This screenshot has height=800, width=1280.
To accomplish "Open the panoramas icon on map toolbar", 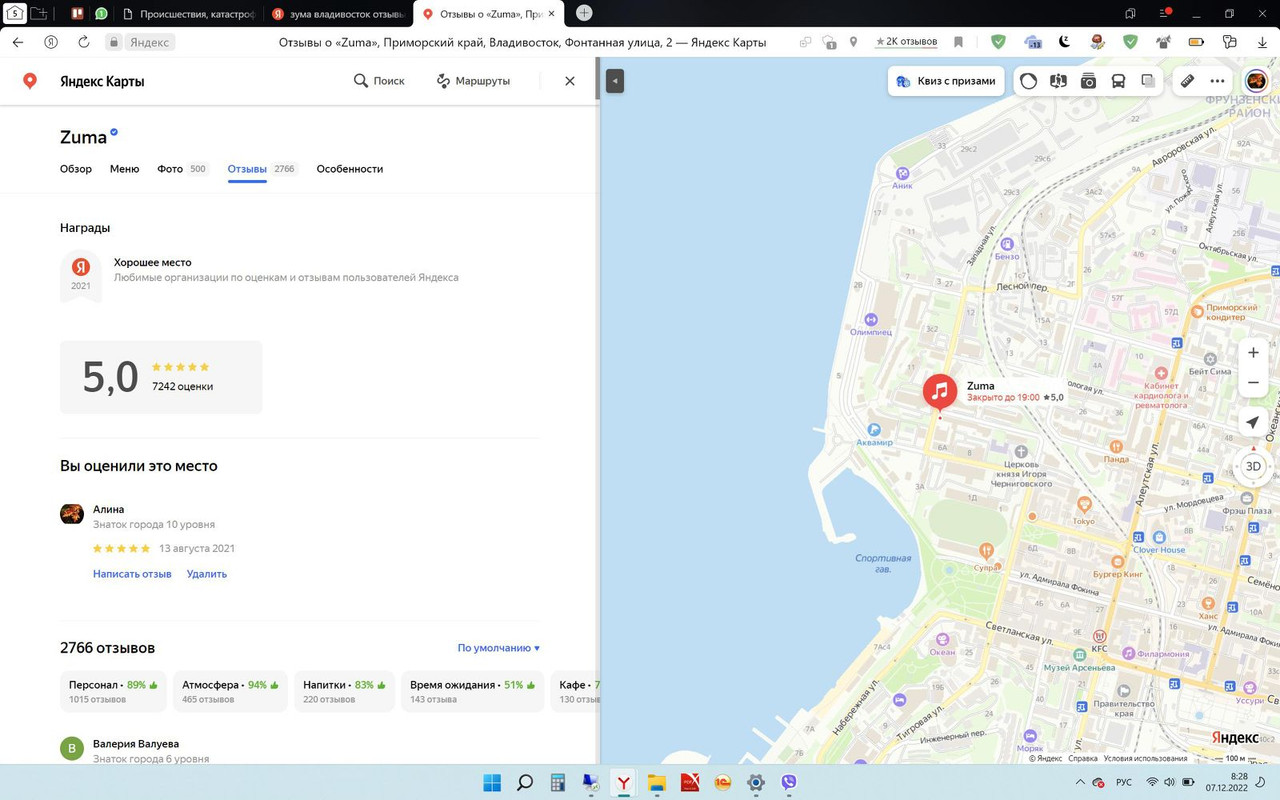I will pos(1058,81).
